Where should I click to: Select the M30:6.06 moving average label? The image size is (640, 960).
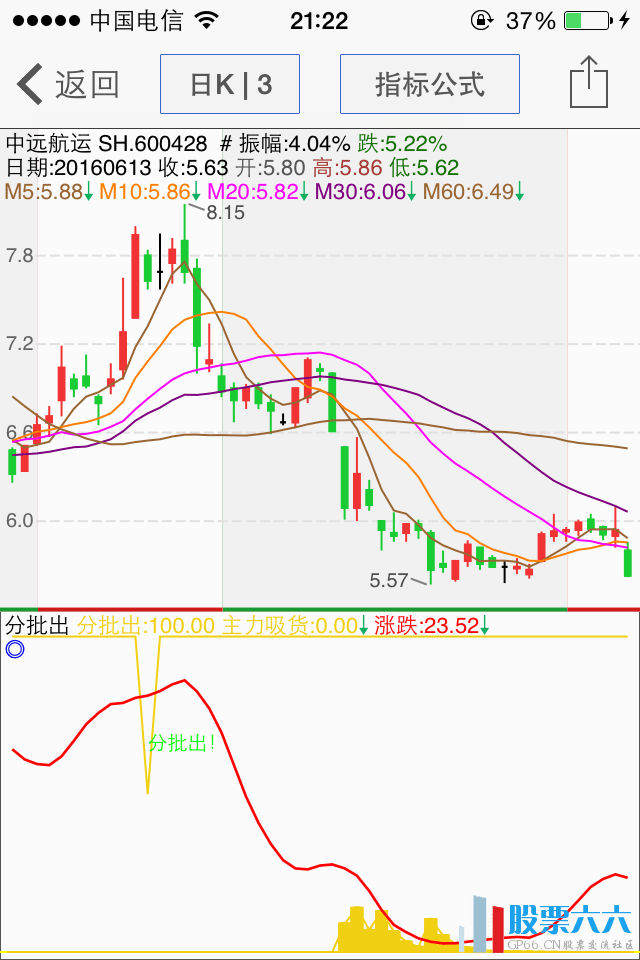[x=360, y=191]
